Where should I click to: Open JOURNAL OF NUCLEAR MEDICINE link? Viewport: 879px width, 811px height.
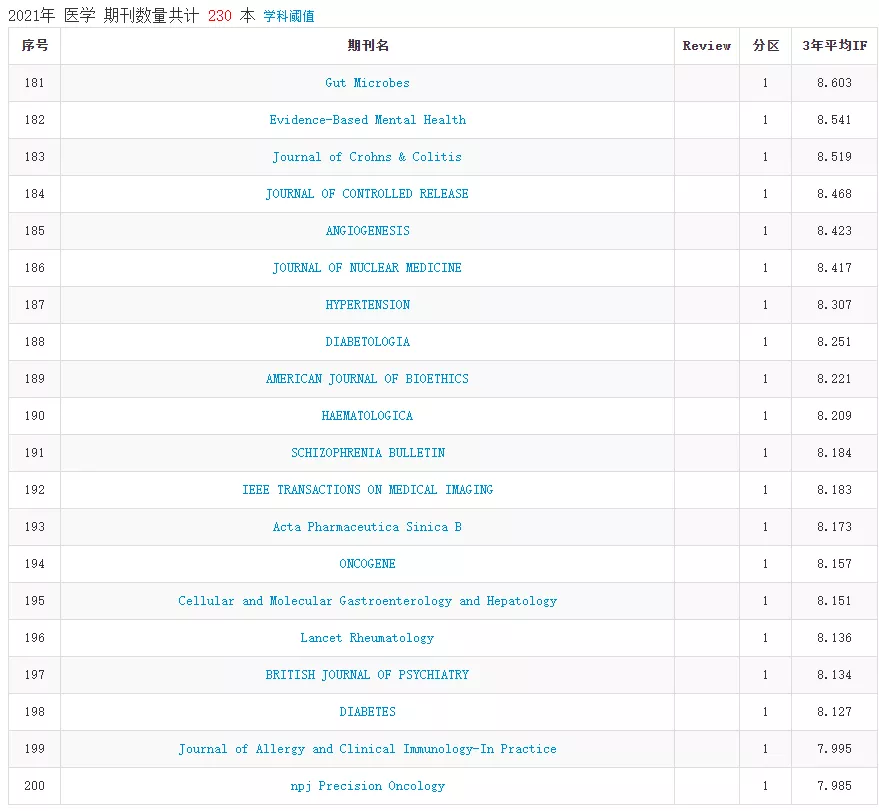(x=367, y=268)
